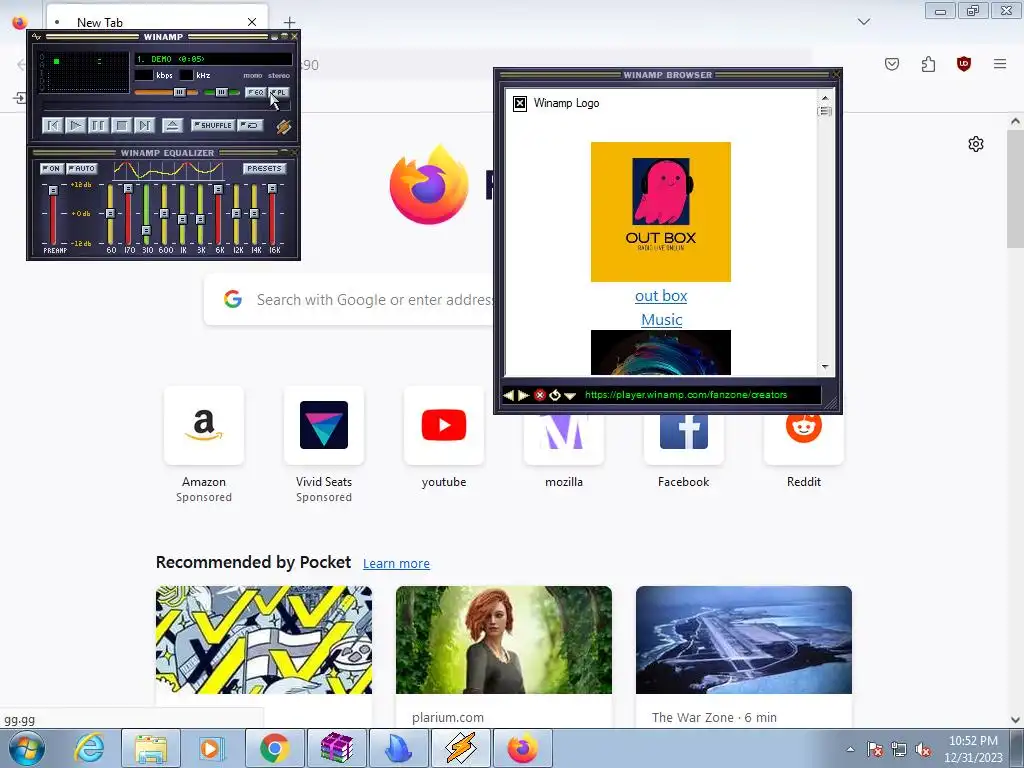Show hidden system tray icons arrow
Screen dimensions: 1024x768
pyautogui.click(x=850, y=750)
